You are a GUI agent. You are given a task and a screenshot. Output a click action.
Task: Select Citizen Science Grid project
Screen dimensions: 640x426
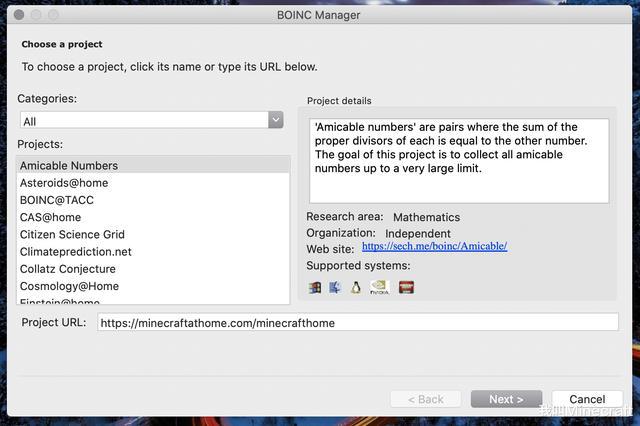153,234
